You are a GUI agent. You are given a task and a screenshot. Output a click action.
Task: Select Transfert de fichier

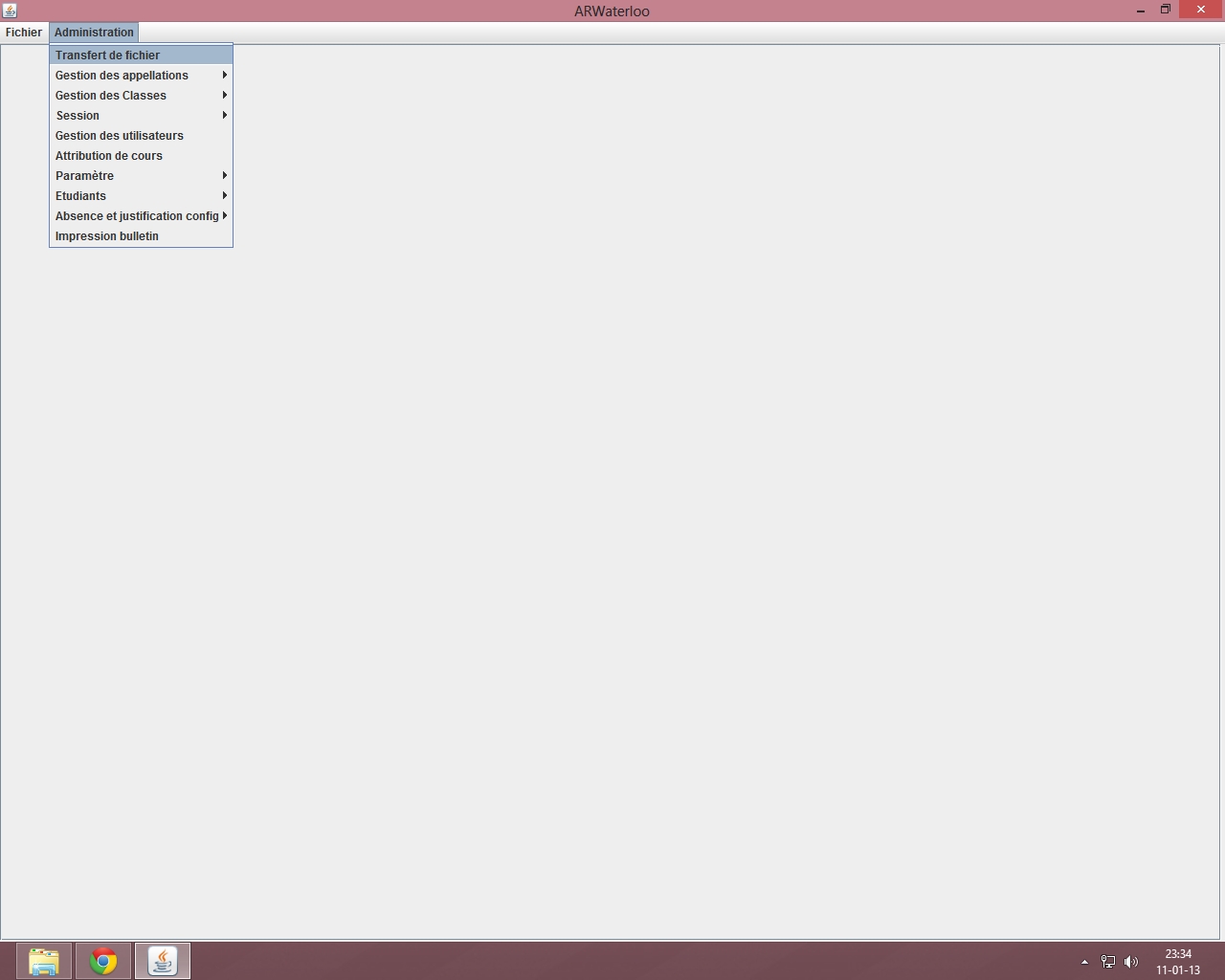pos(107,56)
